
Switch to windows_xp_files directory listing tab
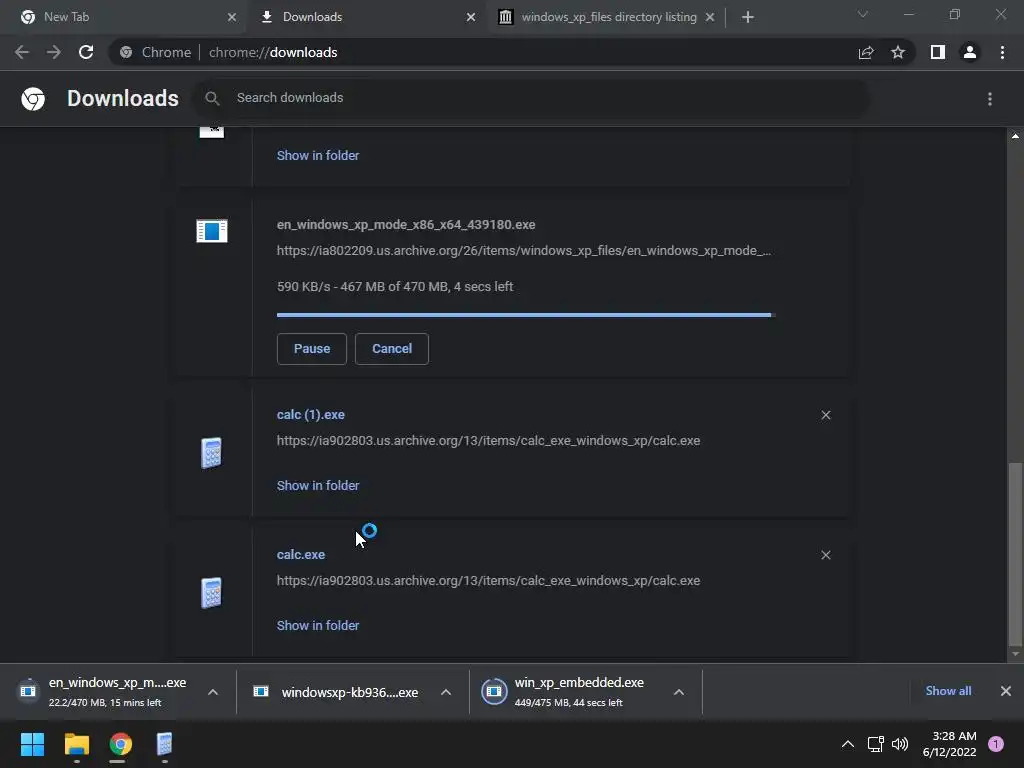coord(607,17)
